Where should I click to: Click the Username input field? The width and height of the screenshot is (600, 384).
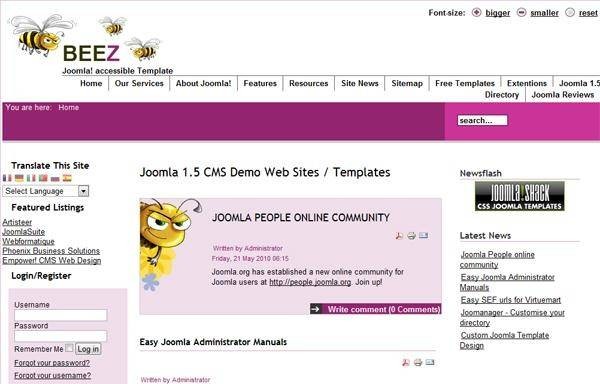pos(60,315)
